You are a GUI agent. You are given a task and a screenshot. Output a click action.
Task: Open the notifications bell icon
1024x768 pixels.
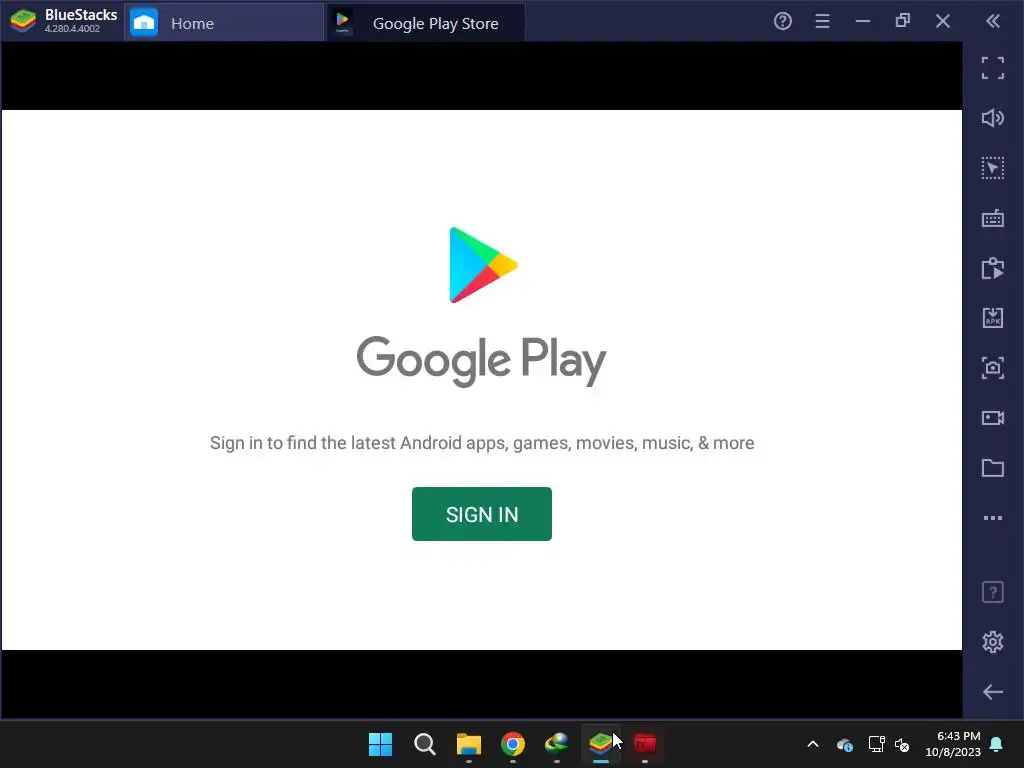pyautogui.click(x=997, y=744)
